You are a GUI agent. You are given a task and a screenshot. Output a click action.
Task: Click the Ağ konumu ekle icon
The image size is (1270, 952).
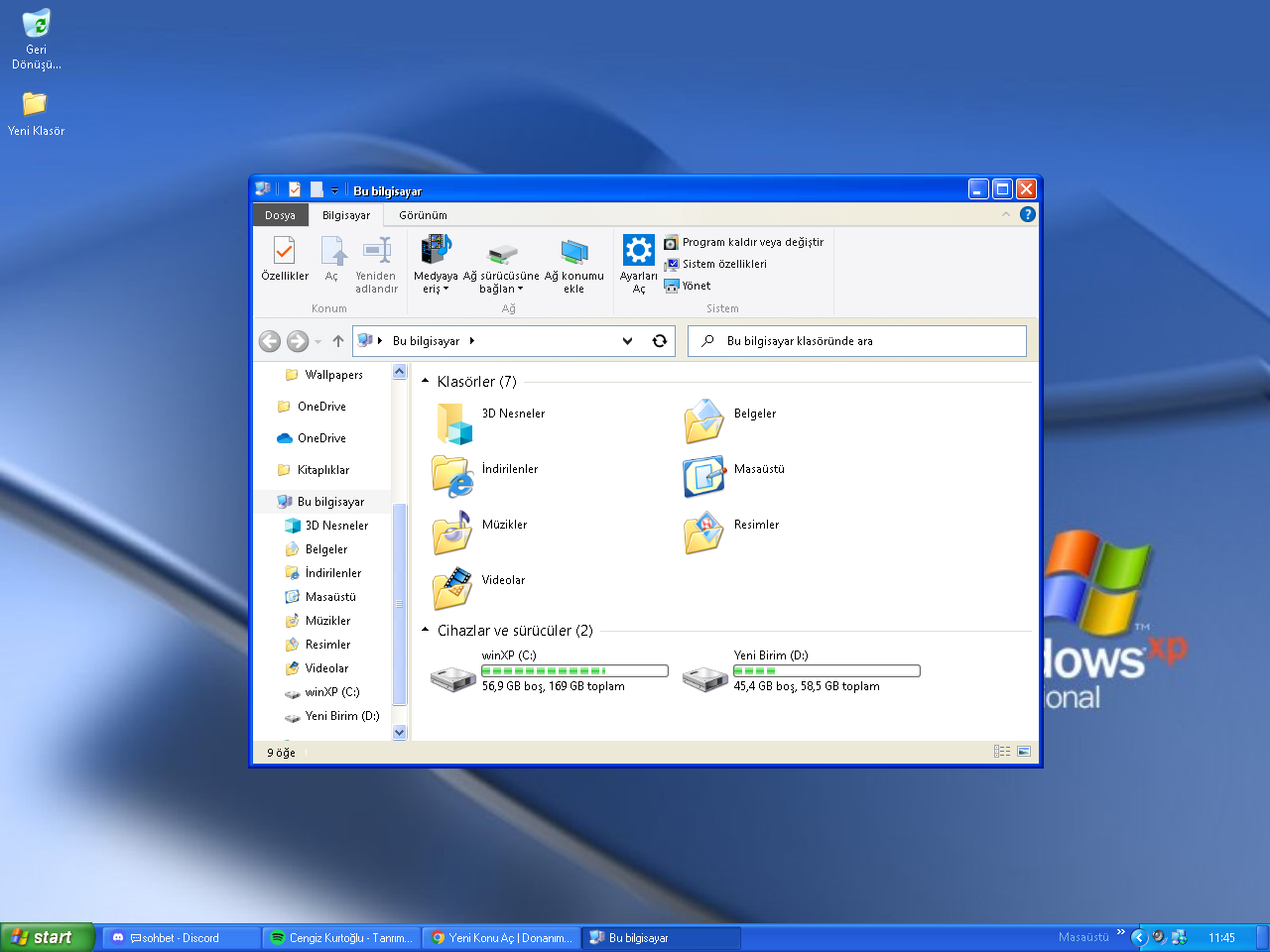point(573,252)
